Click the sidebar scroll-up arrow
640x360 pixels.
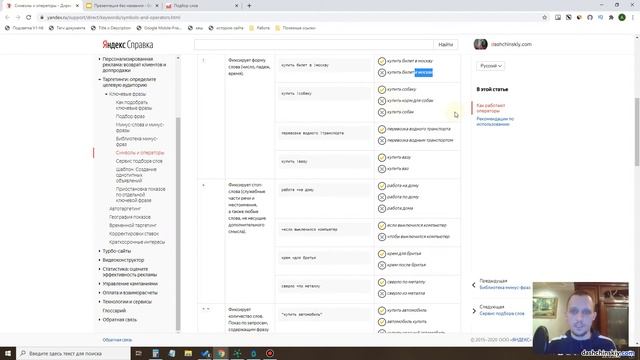(178, 58)
